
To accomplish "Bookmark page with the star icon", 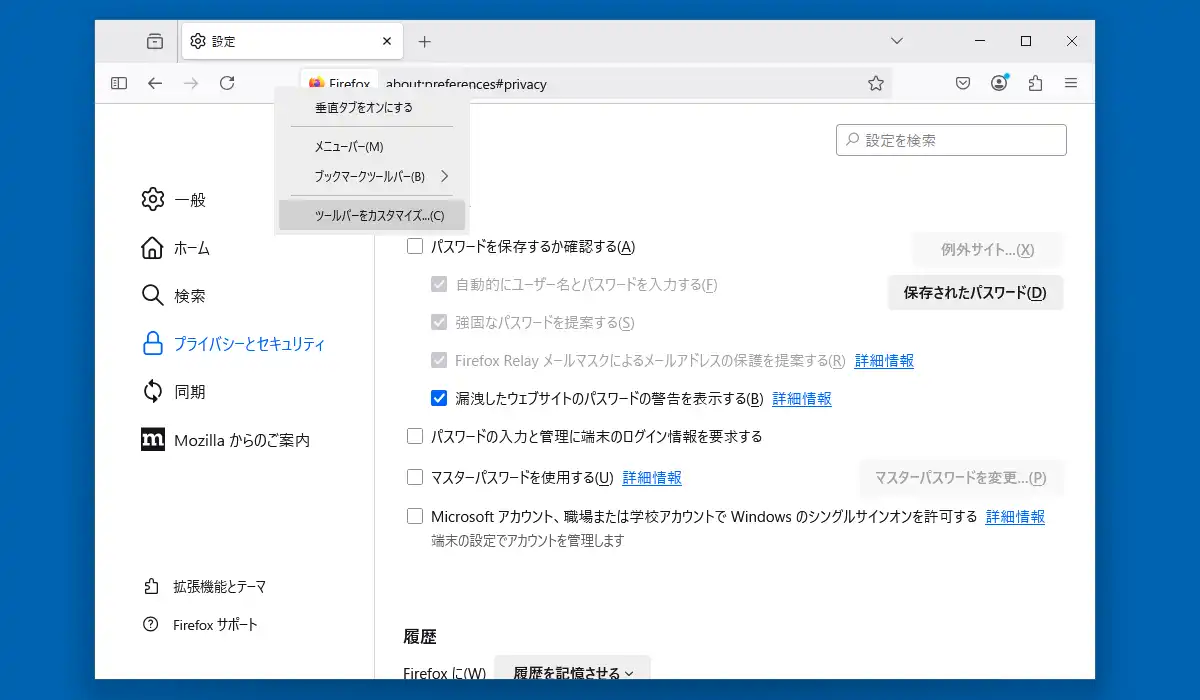I will (876, 83).
